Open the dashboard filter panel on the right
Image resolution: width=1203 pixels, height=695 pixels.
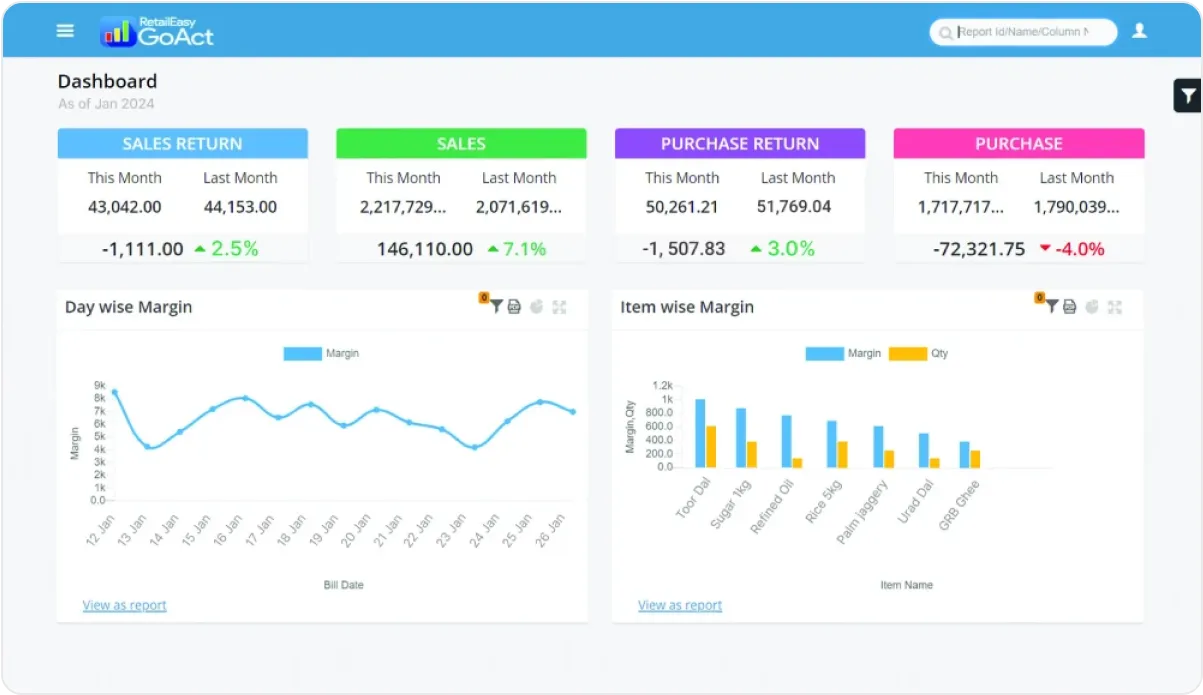1187,95
